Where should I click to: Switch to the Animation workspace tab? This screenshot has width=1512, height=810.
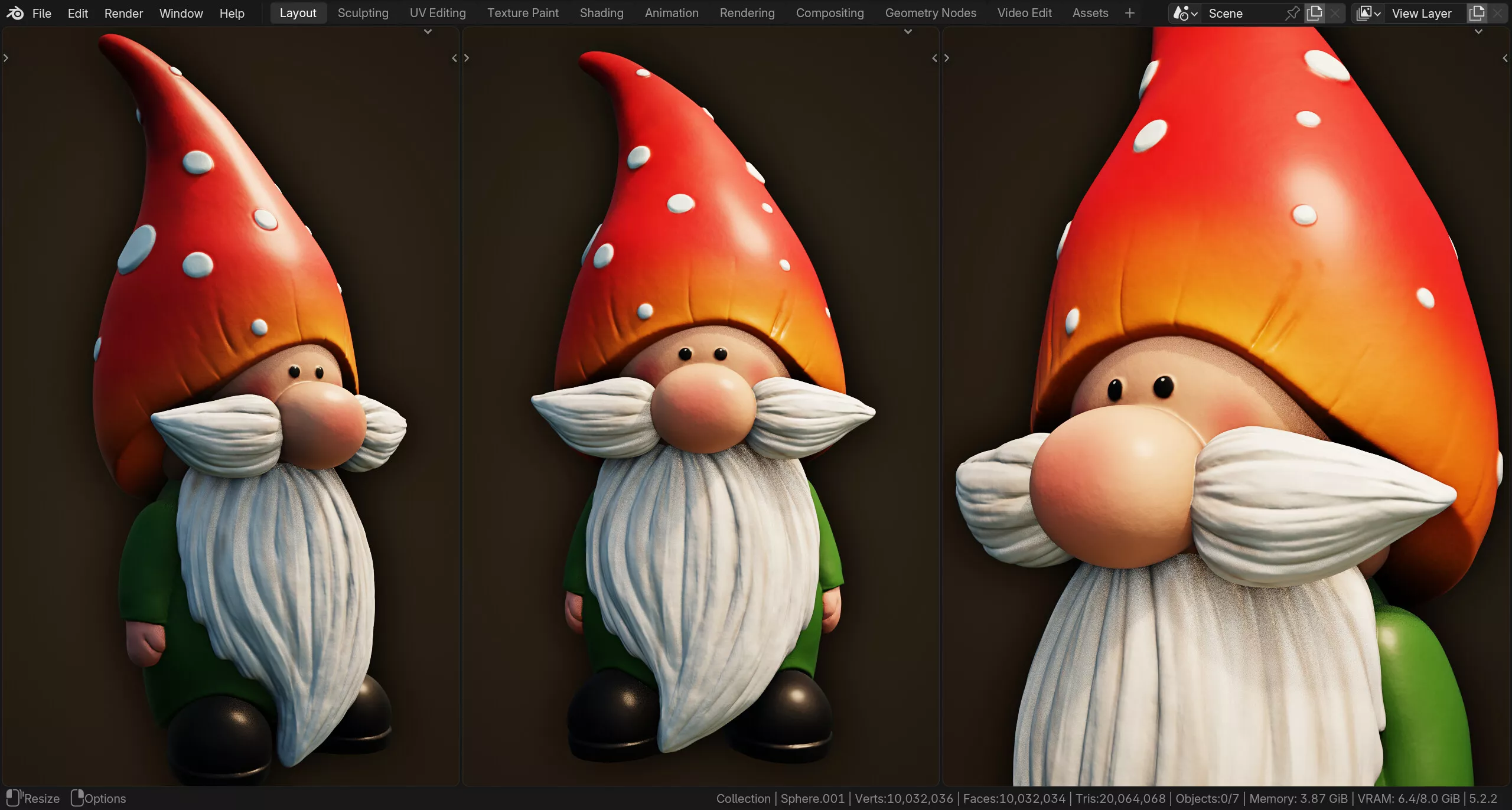pyautogui.click(x=672, y=13)
